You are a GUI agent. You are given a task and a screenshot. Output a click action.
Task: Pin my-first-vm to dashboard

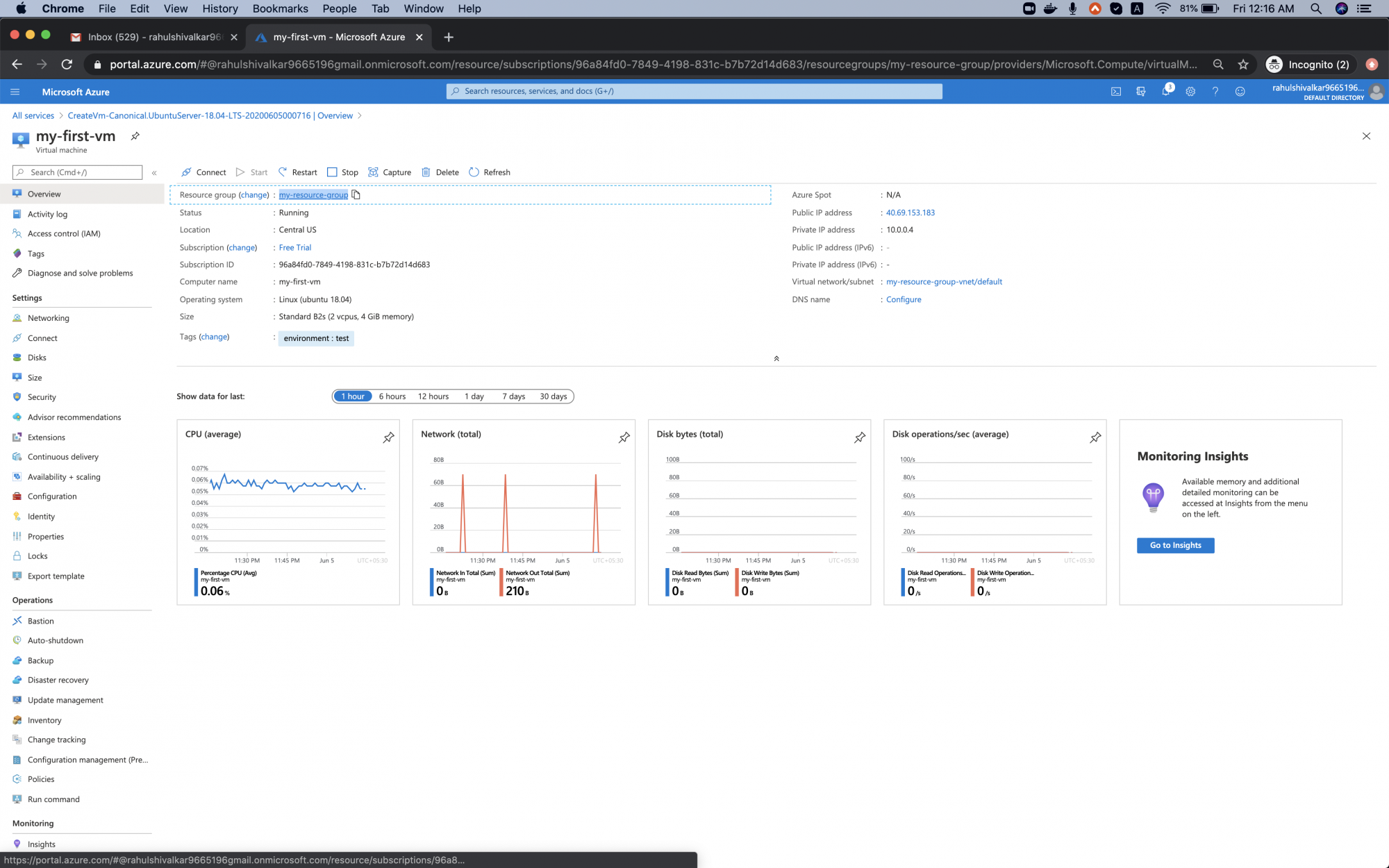click(135, 136)
